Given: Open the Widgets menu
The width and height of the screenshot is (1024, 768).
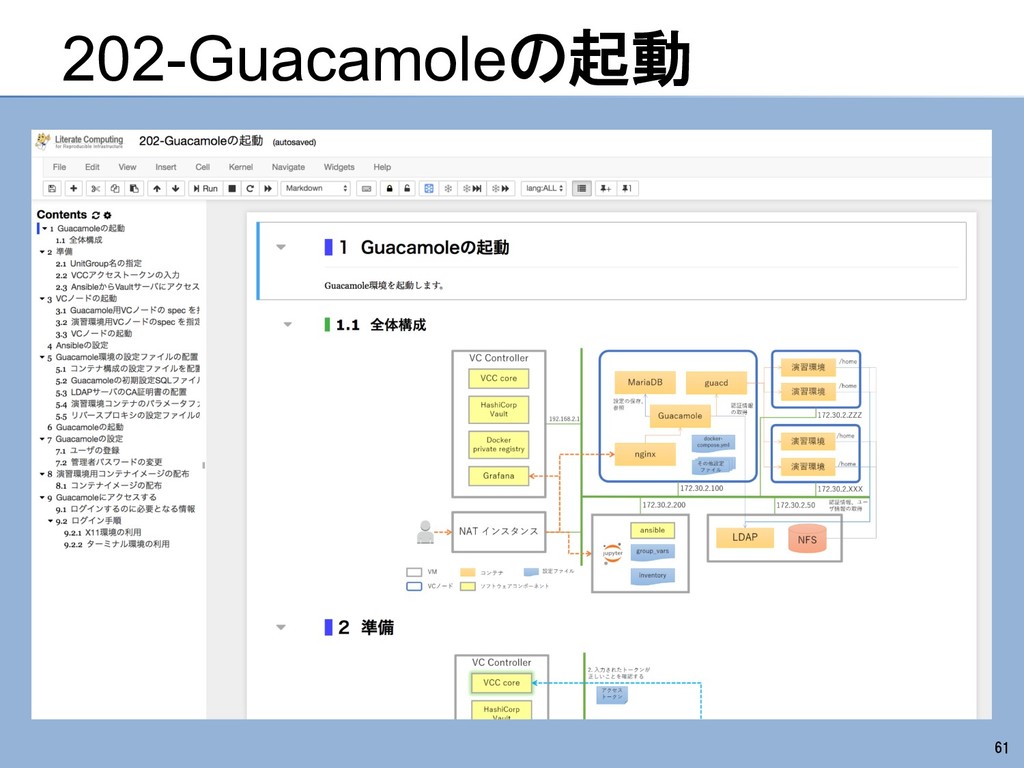Looking at the screenshot, I should click(x=339, y=167).
